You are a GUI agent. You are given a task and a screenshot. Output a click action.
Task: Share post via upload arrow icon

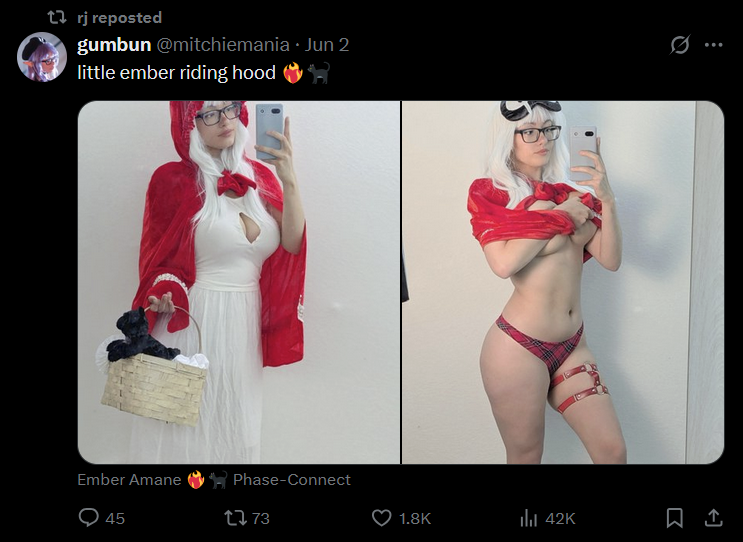point(713,518)
